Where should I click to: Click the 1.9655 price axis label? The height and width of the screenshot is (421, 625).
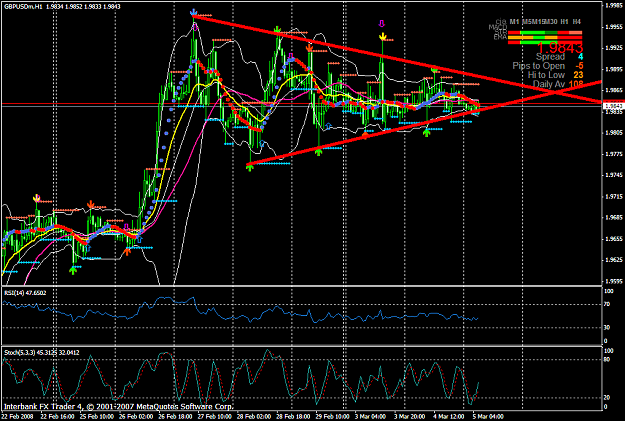pos(614,238)
